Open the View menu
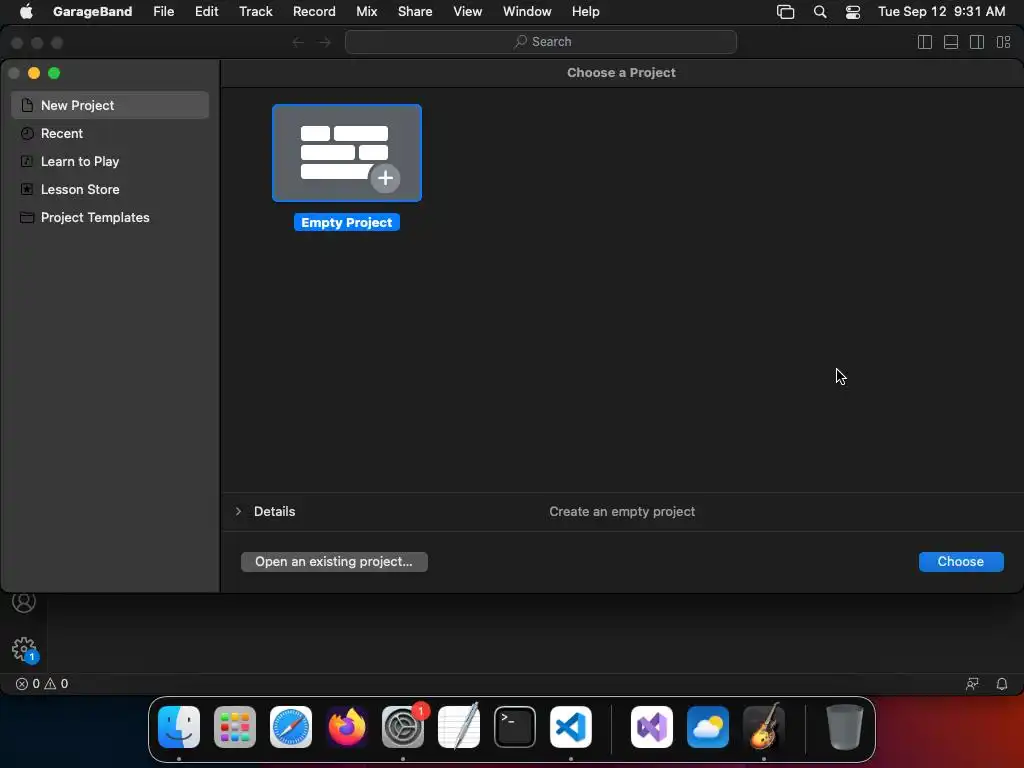The width and height of the screenshot is (1024, 768). point(467,11)
